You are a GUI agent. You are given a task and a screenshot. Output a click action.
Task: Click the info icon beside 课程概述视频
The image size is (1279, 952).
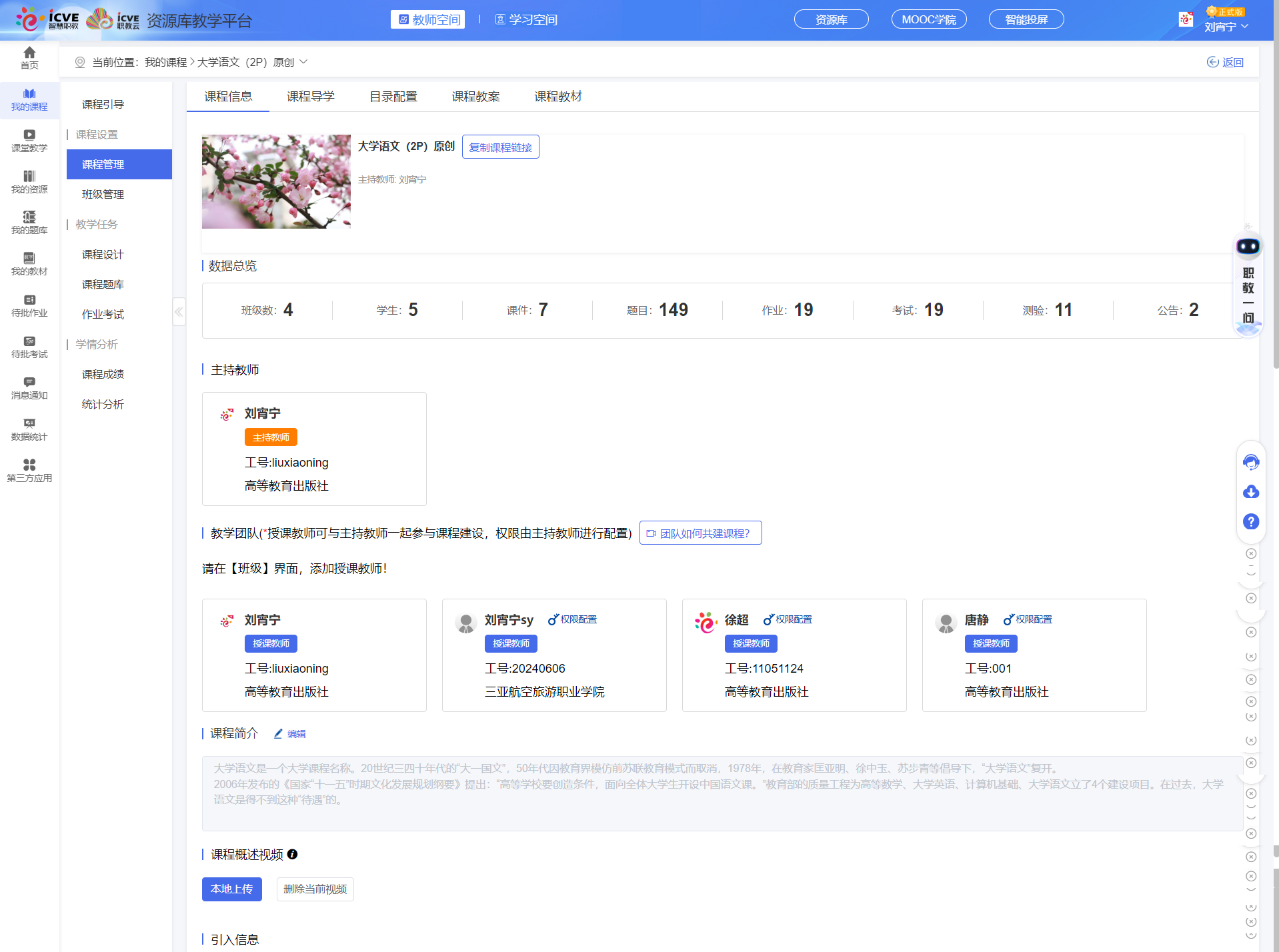[x=292, y=855]
